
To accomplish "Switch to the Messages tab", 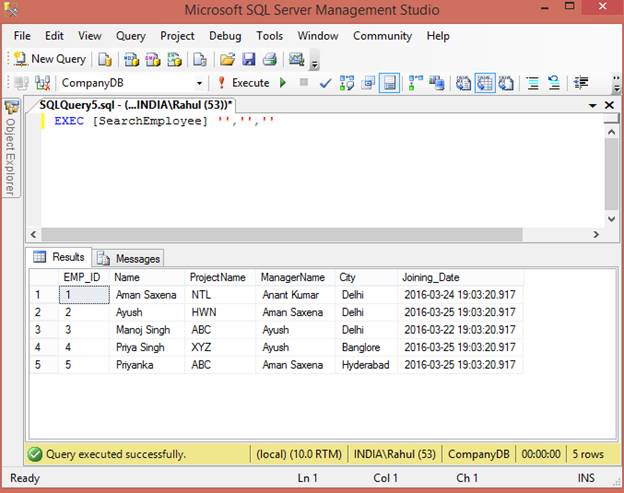I will [x=129, y=259].
